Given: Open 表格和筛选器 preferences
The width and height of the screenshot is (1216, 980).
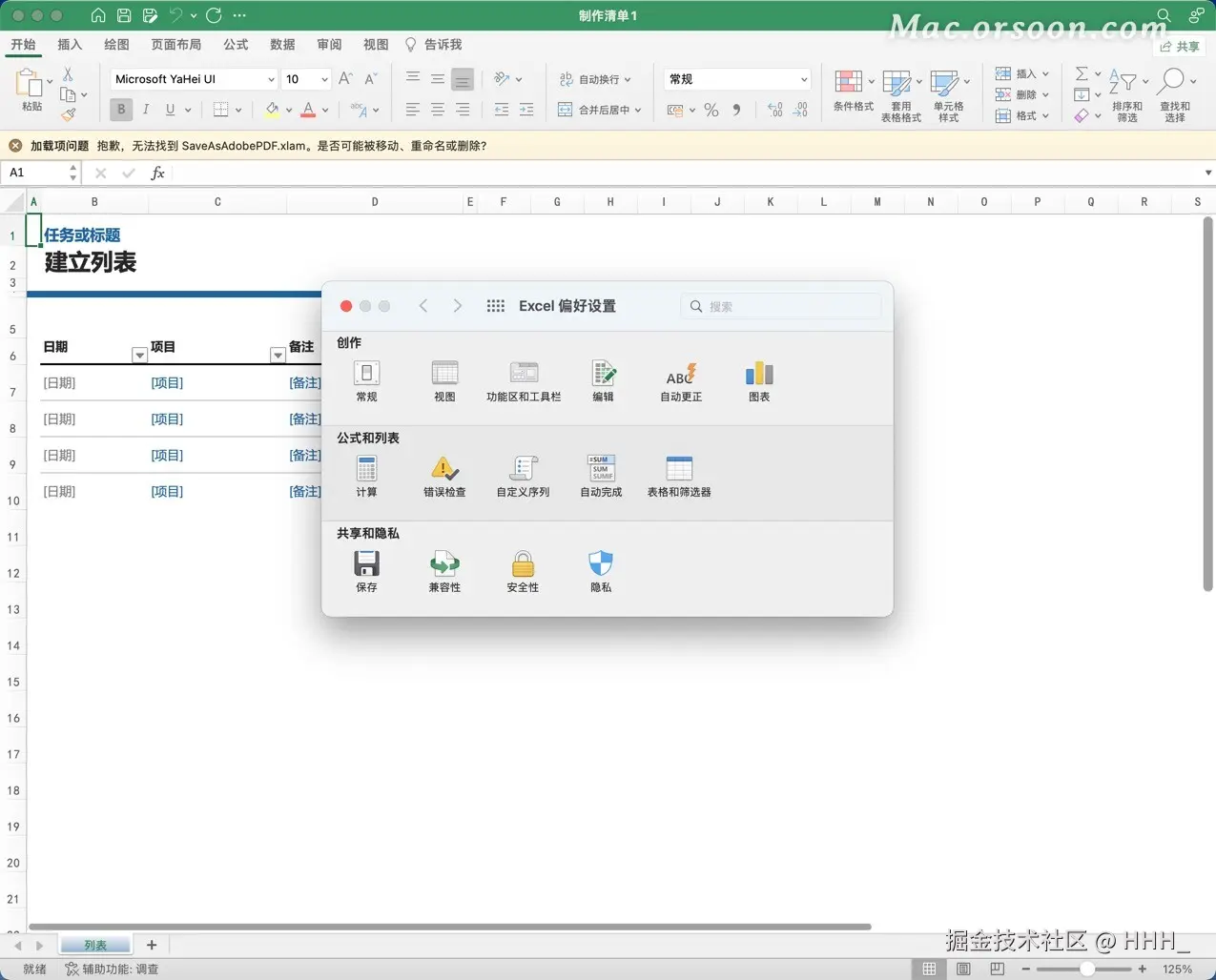Looking at the screenshot, I should click(679, 476).
